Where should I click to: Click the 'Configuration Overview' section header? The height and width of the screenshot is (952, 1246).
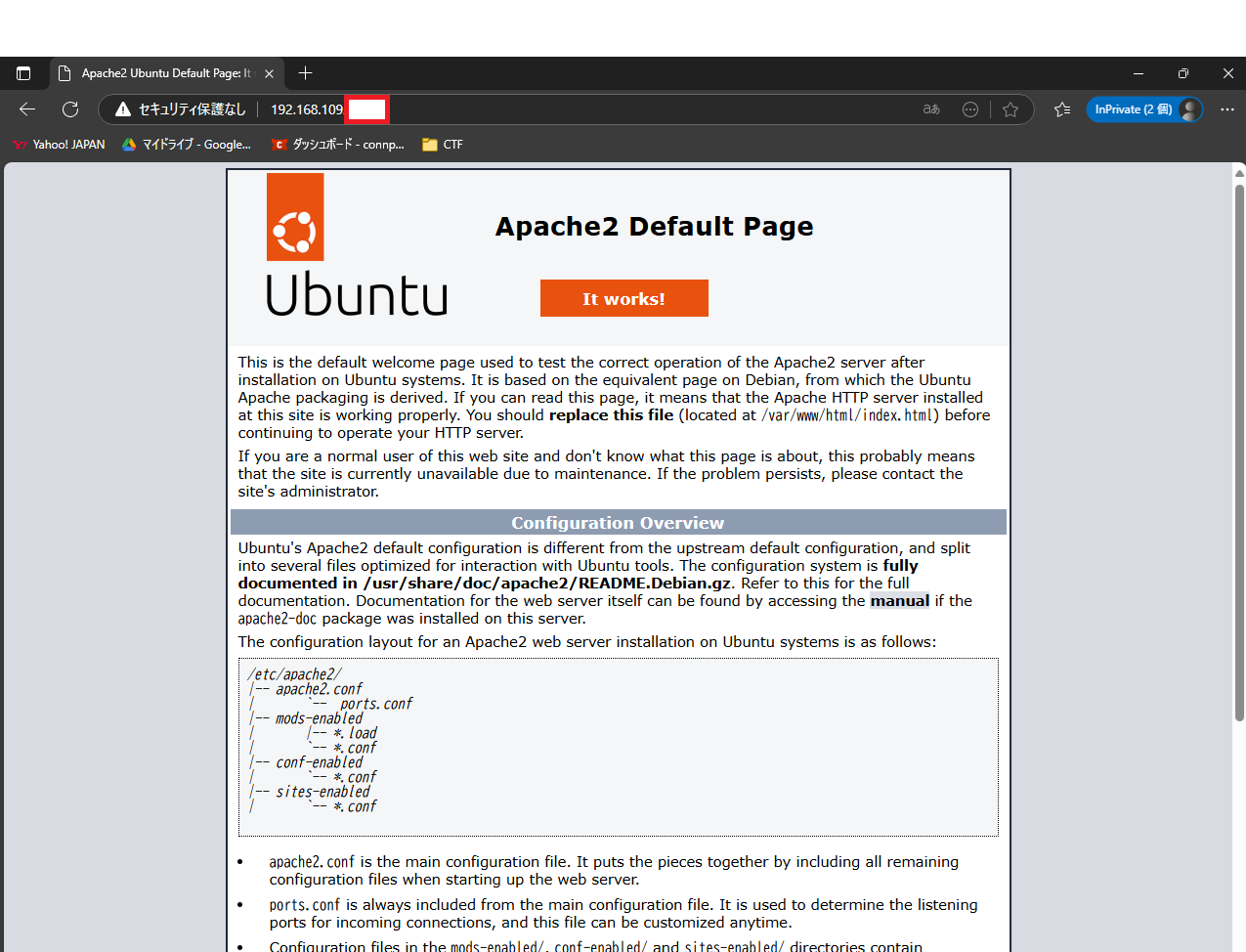618,523
